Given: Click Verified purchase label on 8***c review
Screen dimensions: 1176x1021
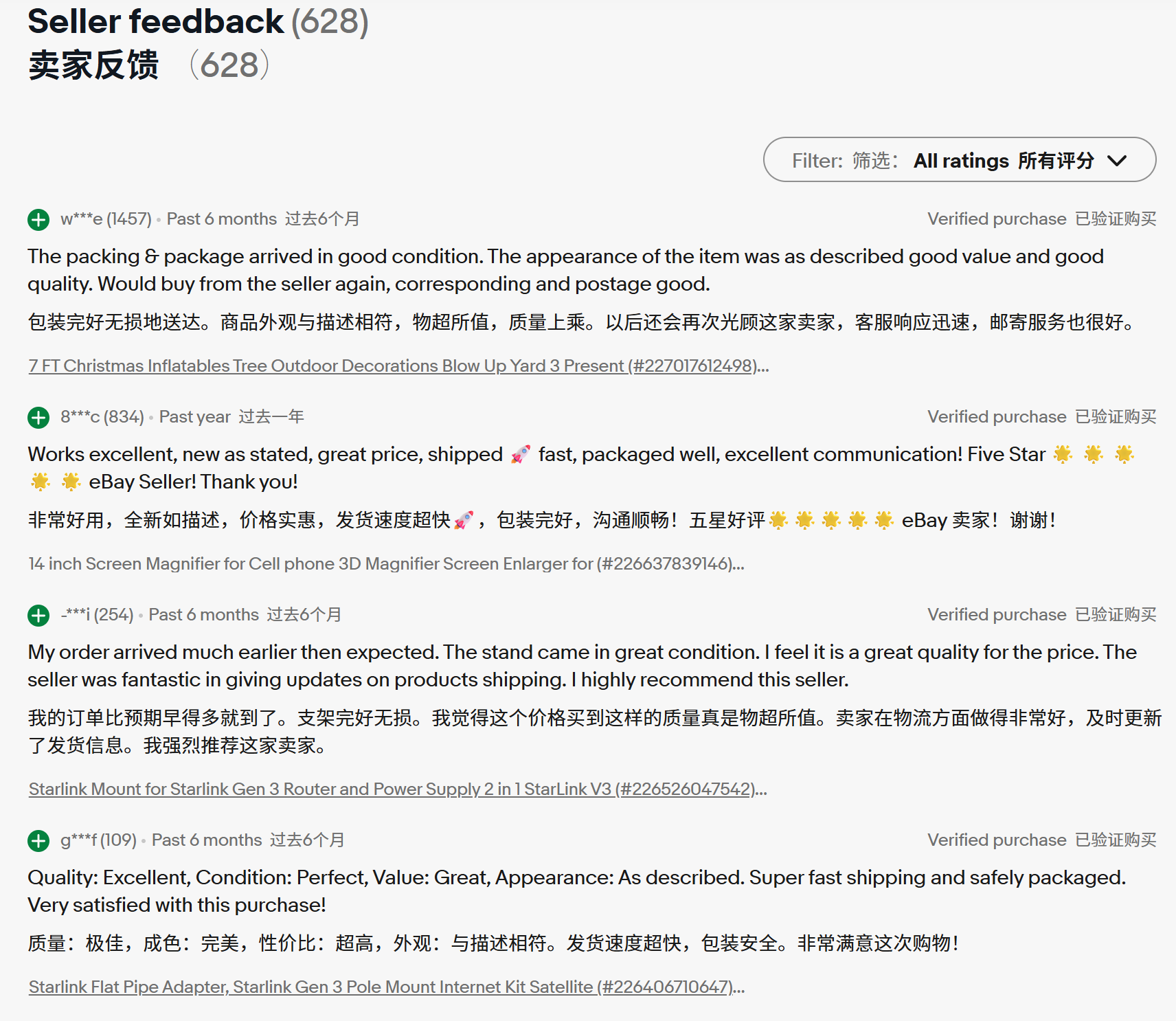Looking at the screenshot, I should (x=1041, y=417).
